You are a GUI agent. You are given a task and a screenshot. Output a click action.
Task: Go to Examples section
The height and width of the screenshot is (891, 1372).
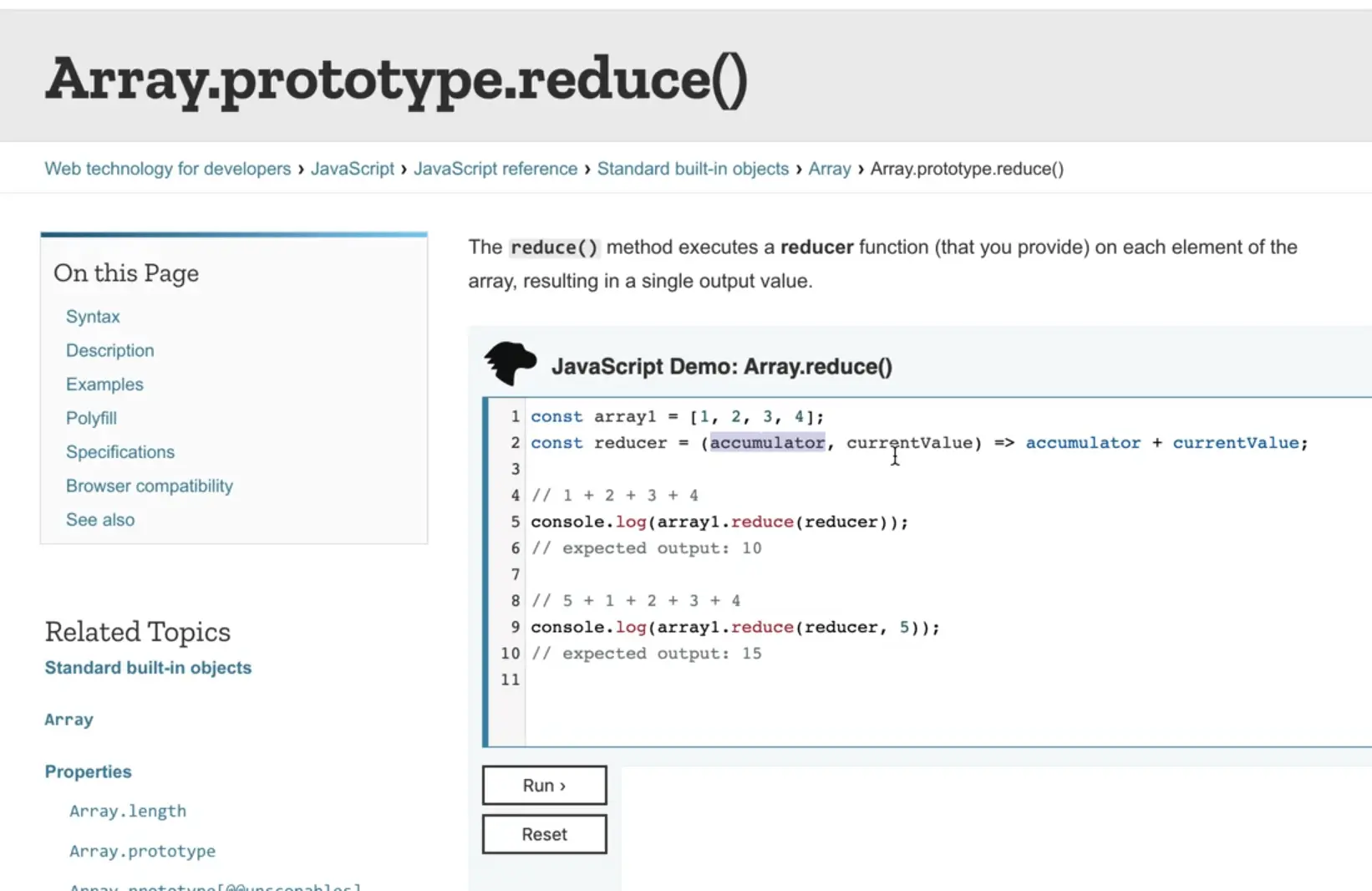coord(104,384)
